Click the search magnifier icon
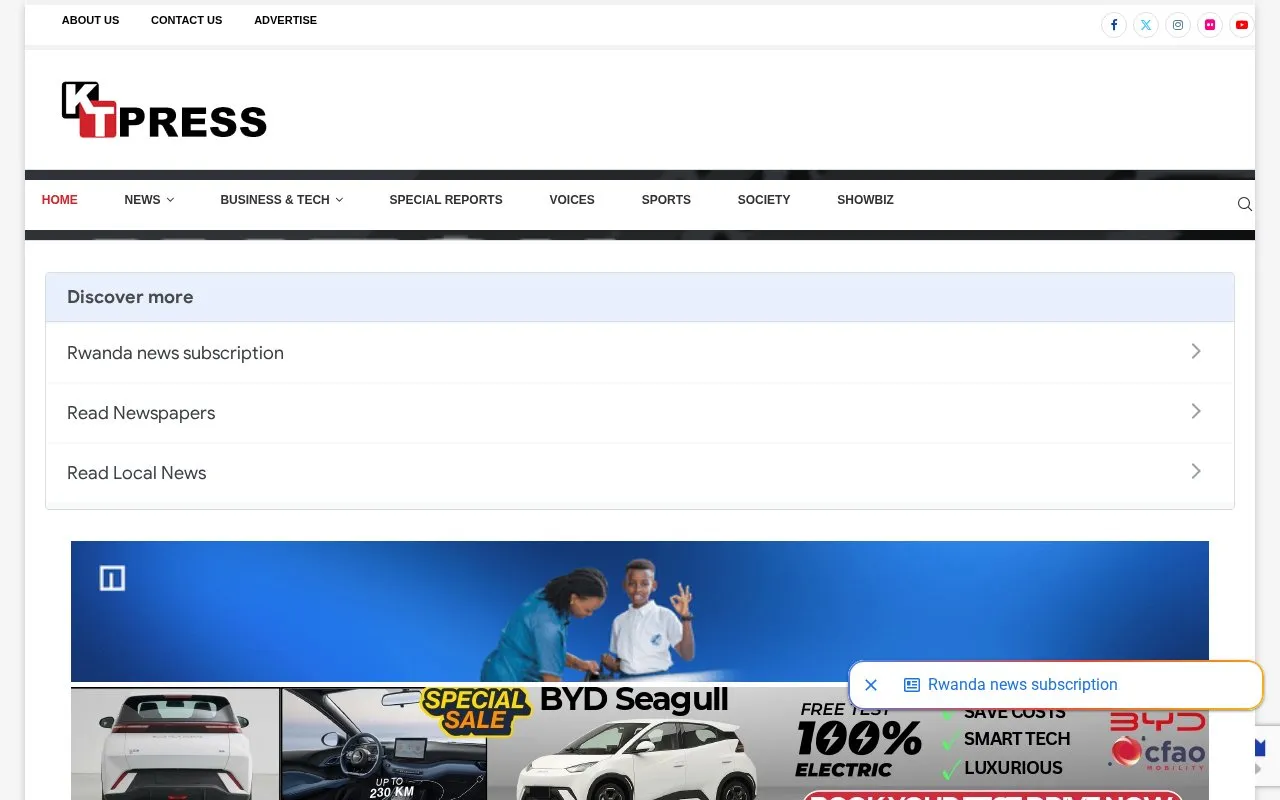The image size is (1280, 800). [1245, 204]
